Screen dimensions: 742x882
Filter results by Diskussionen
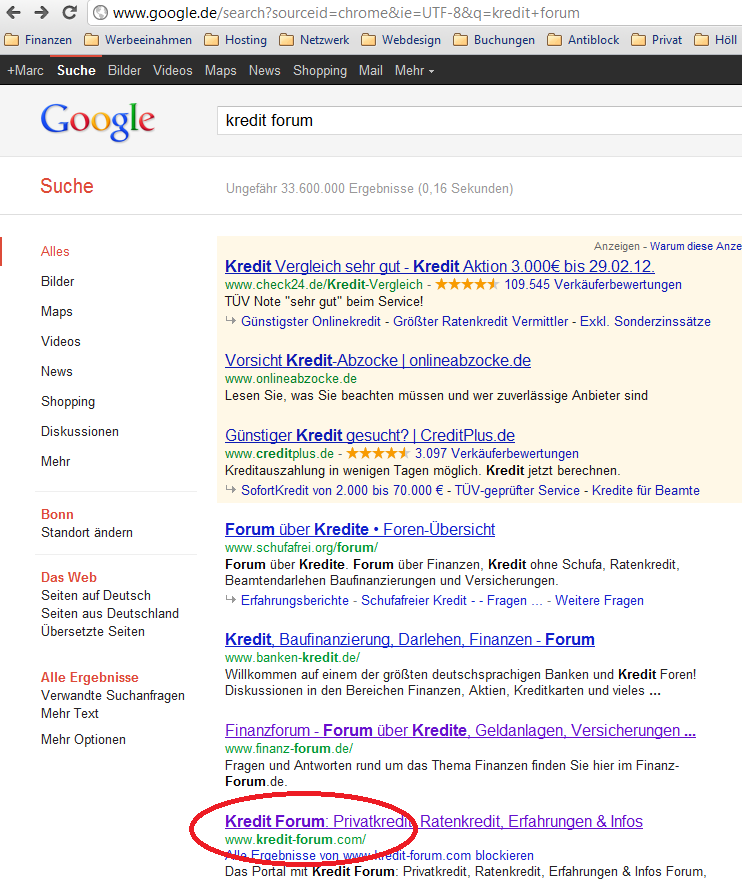click(x=80, y=431)
